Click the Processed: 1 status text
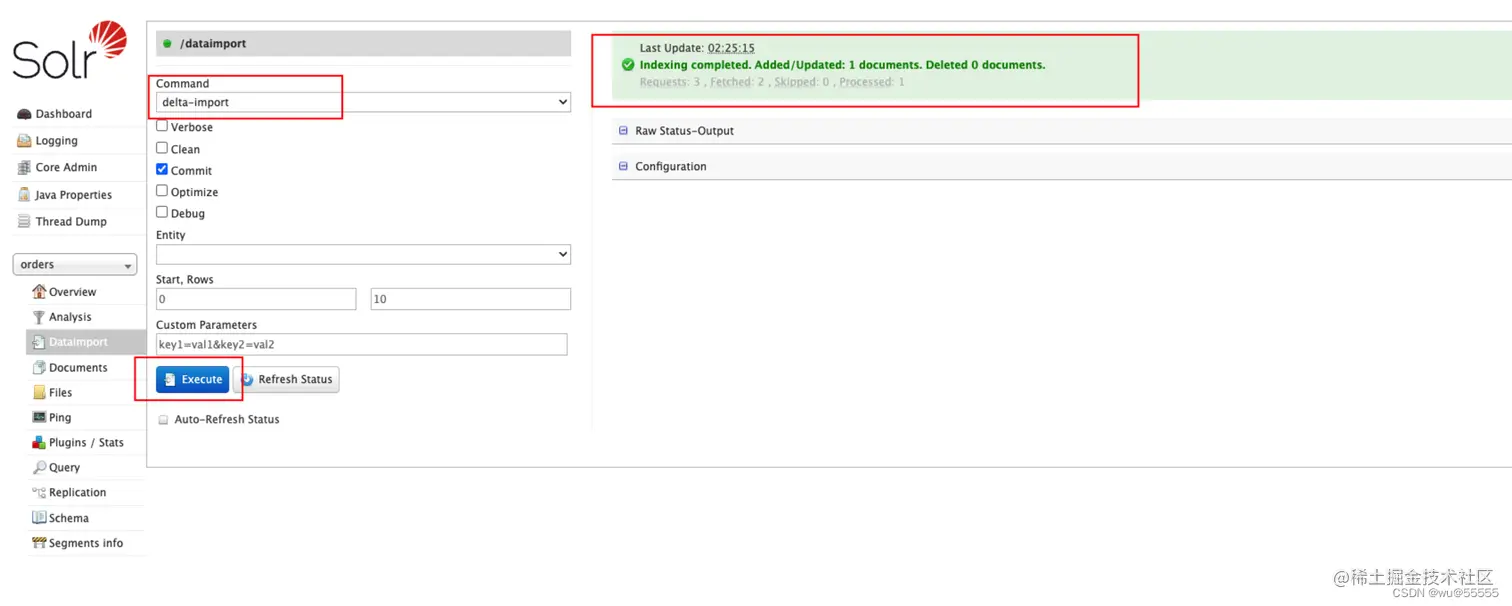 (872, 82)
